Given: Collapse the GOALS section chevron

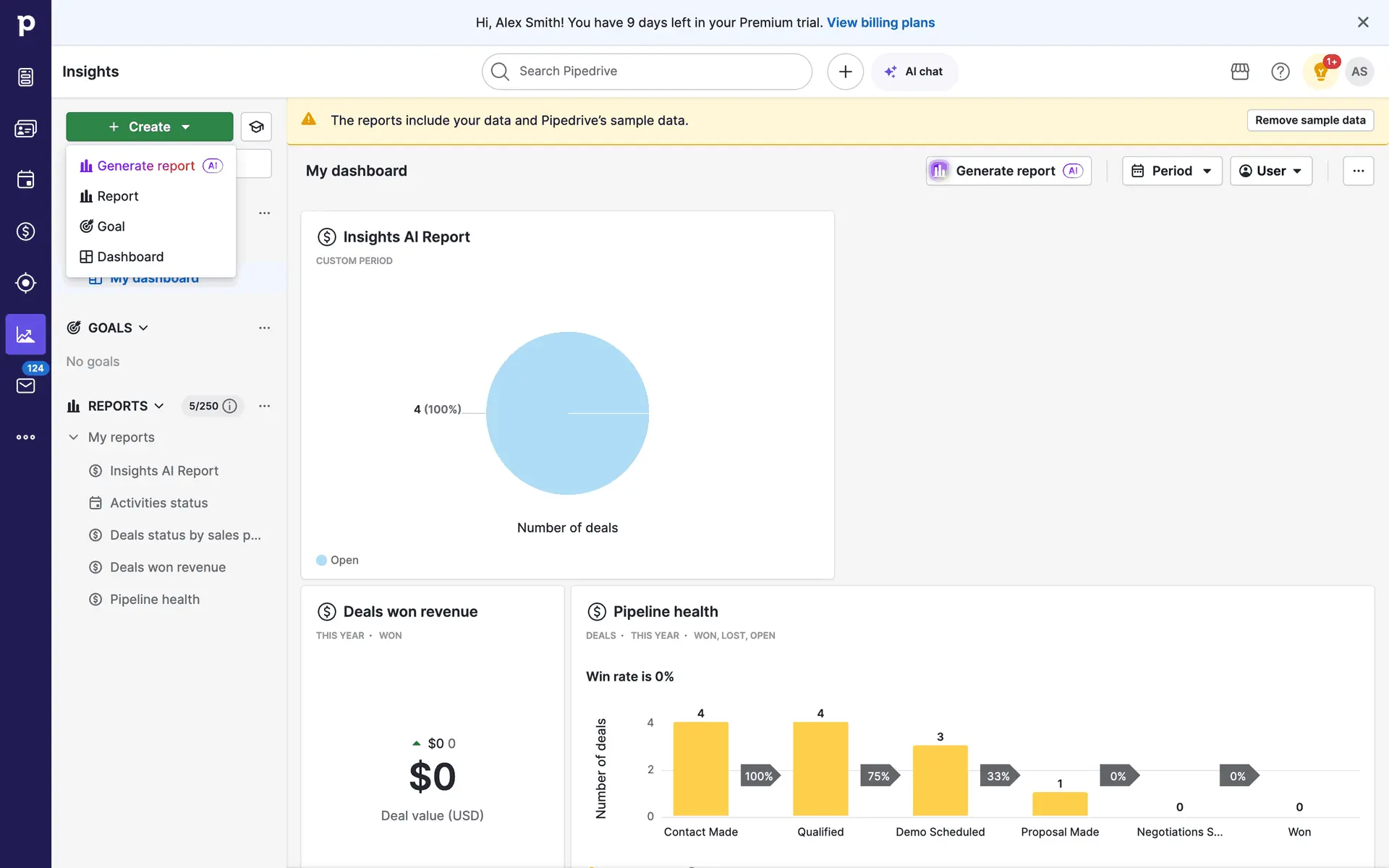Looking at the screenshot, I should click(x=143, y=328).
